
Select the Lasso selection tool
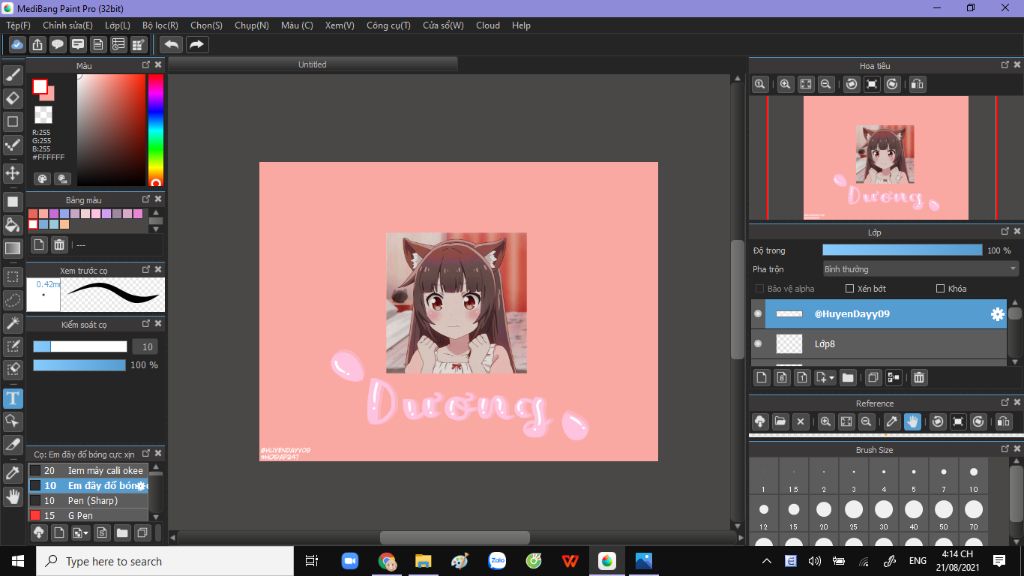click(12, 300)
